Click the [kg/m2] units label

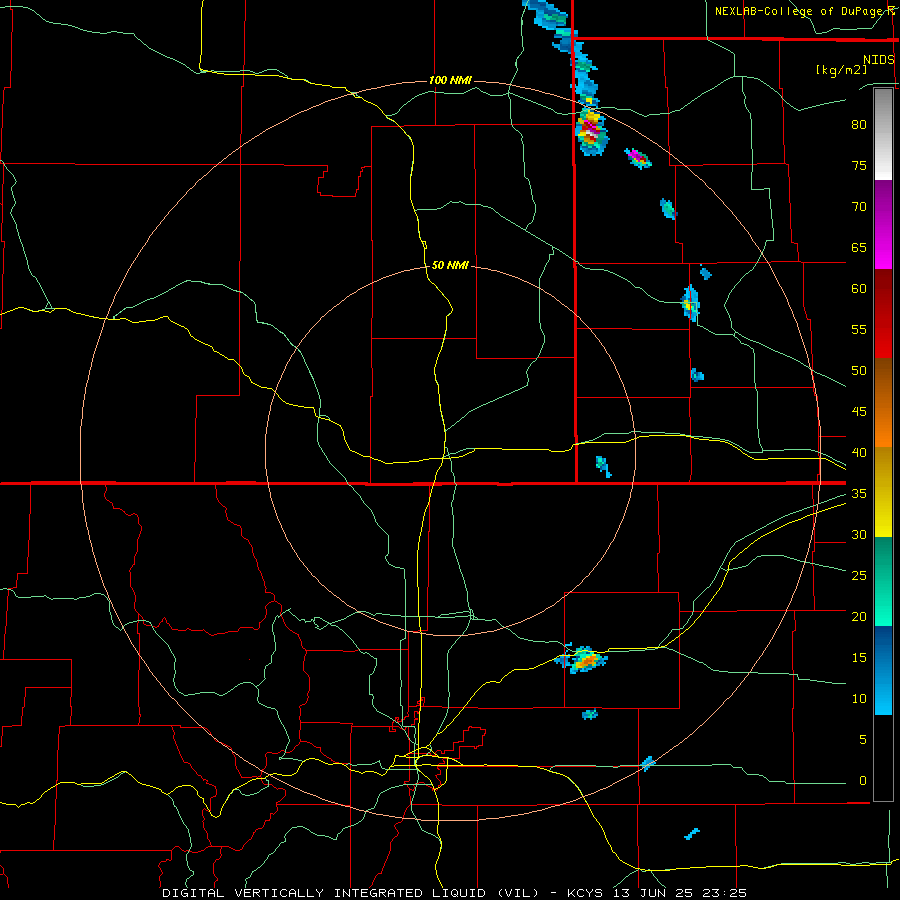[x=841, y=70]
